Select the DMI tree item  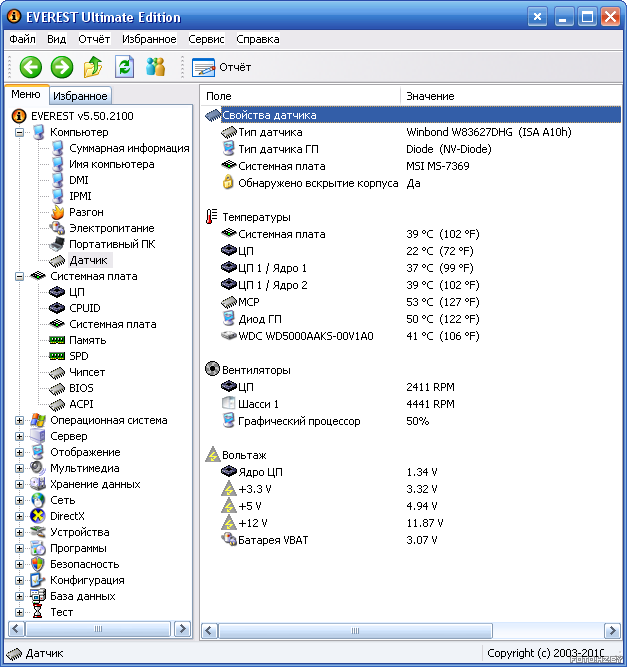[79, 180]
